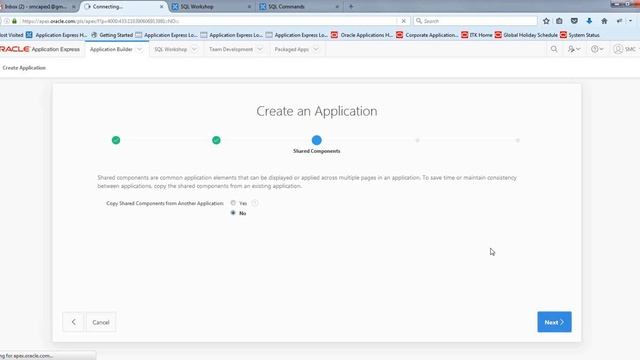Click the ORACLE Application Express logo
Screen dimensions: 640x360
(x=40, y=49)
